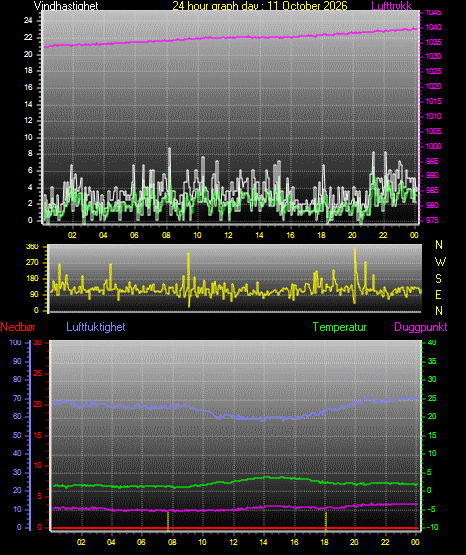Click the 12 wind speed axis value
The height and width of the screenshot is (555, 466).
28,120
